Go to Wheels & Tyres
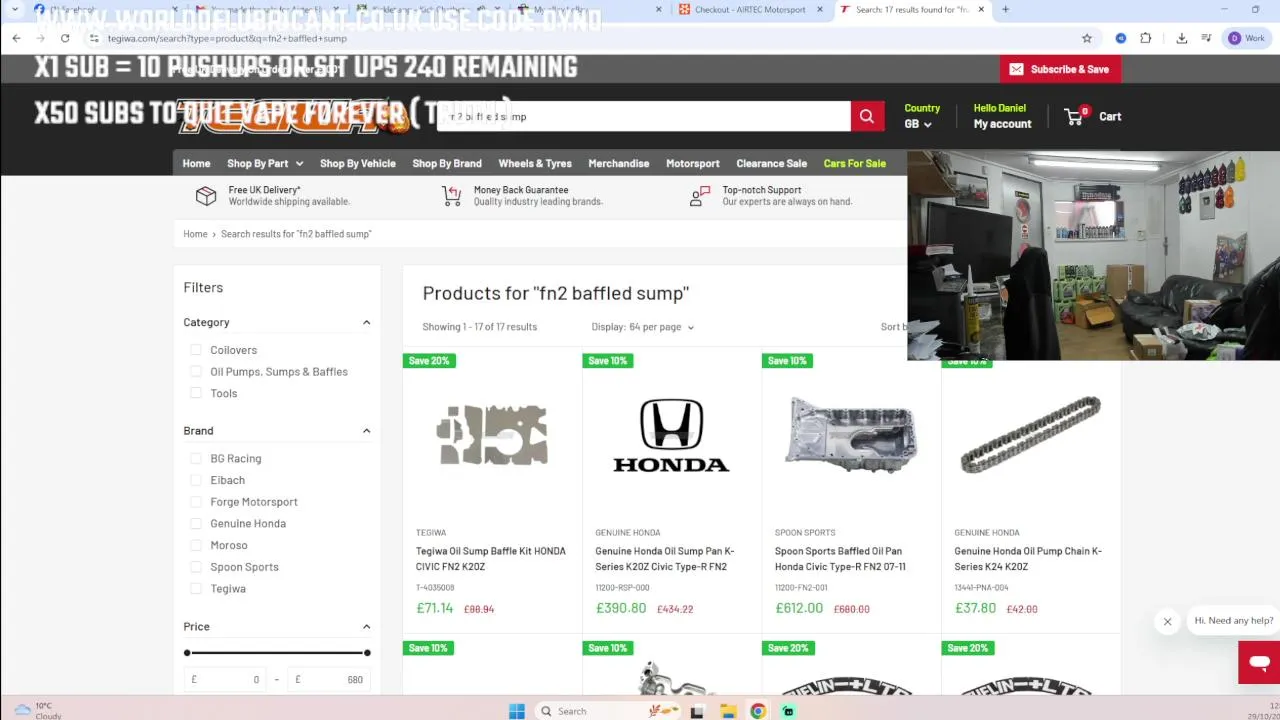The height and width of the screenshot is (720, 1280). point(535,163)
